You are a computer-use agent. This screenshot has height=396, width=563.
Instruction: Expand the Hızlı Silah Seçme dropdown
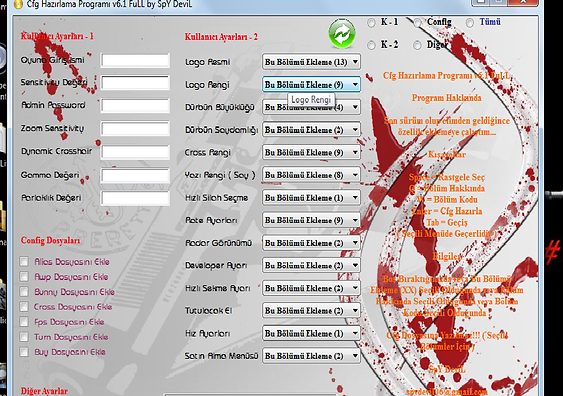[x=311, y=198]
